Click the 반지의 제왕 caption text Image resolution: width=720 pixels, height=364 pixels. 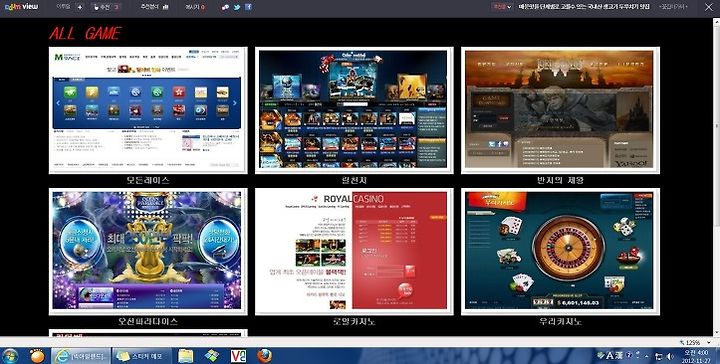(x=560, y=180)
